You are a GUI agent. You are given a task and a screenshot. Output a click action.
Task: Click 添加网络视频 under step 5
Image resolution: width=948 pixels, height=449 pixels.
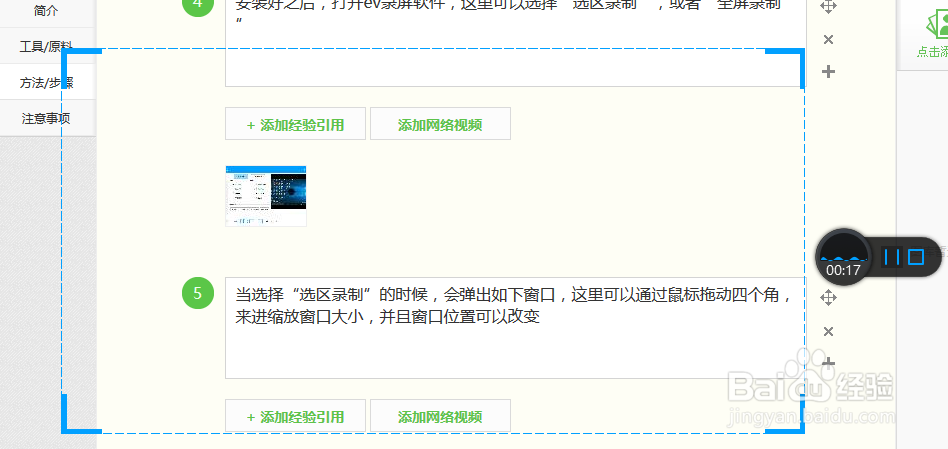click(x=440, y=416)
